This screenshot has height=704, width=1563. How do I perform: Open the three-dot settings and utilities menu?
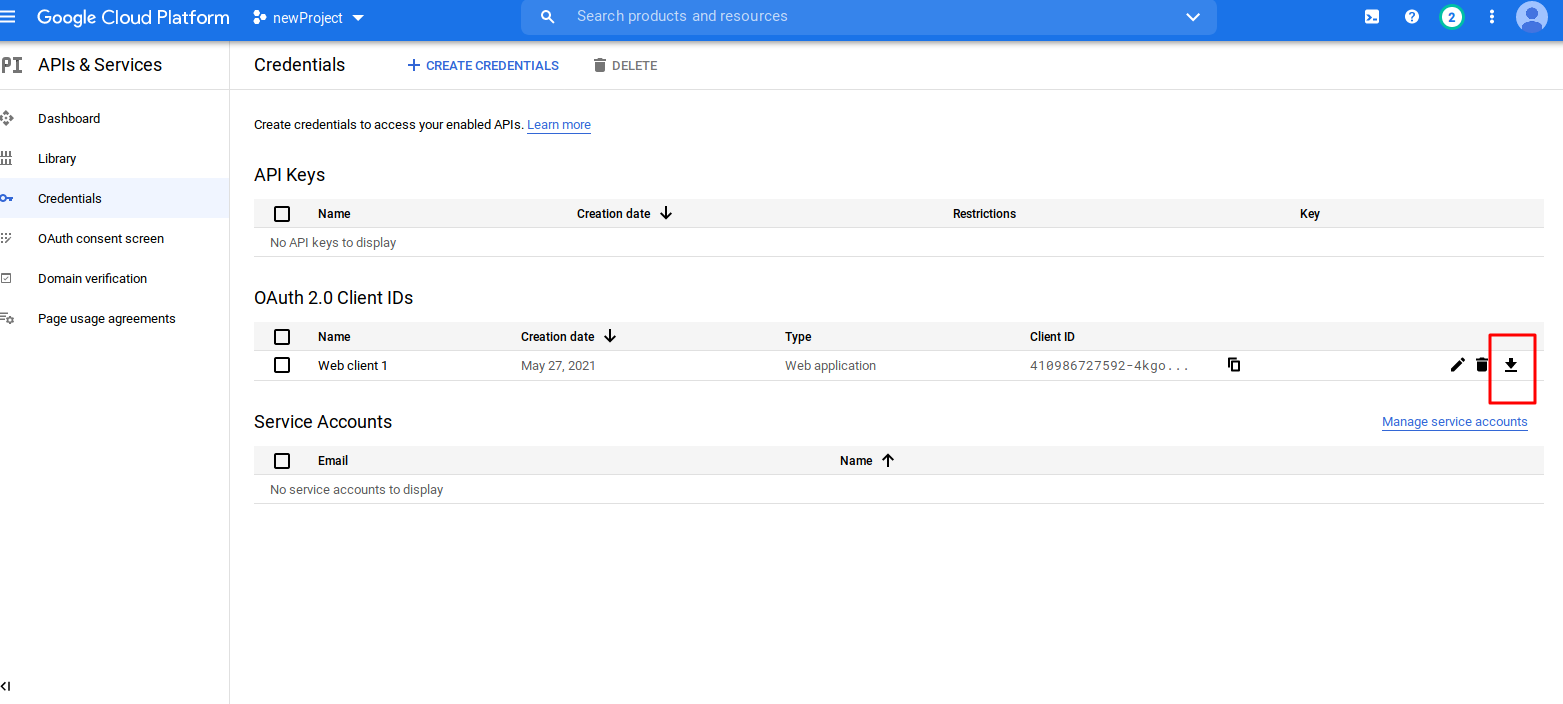click(1492, 17)
